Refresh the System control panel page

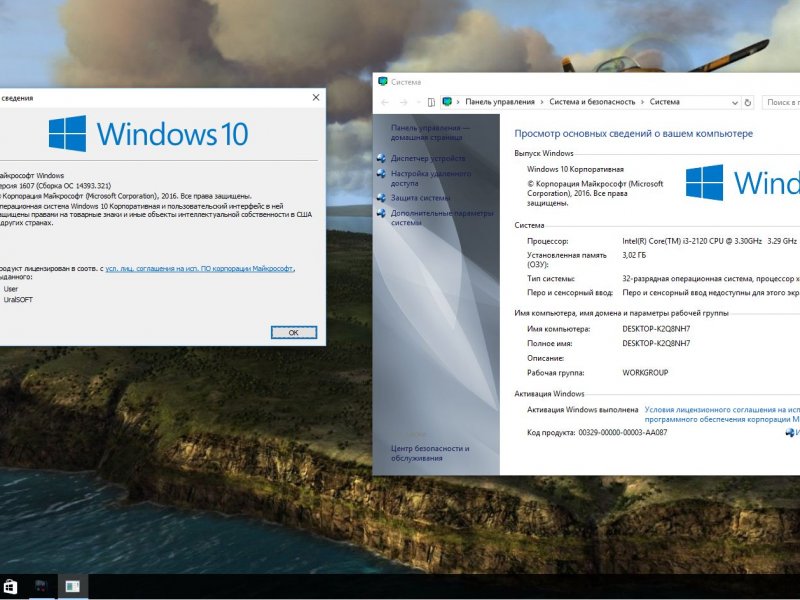click(747, 103)
